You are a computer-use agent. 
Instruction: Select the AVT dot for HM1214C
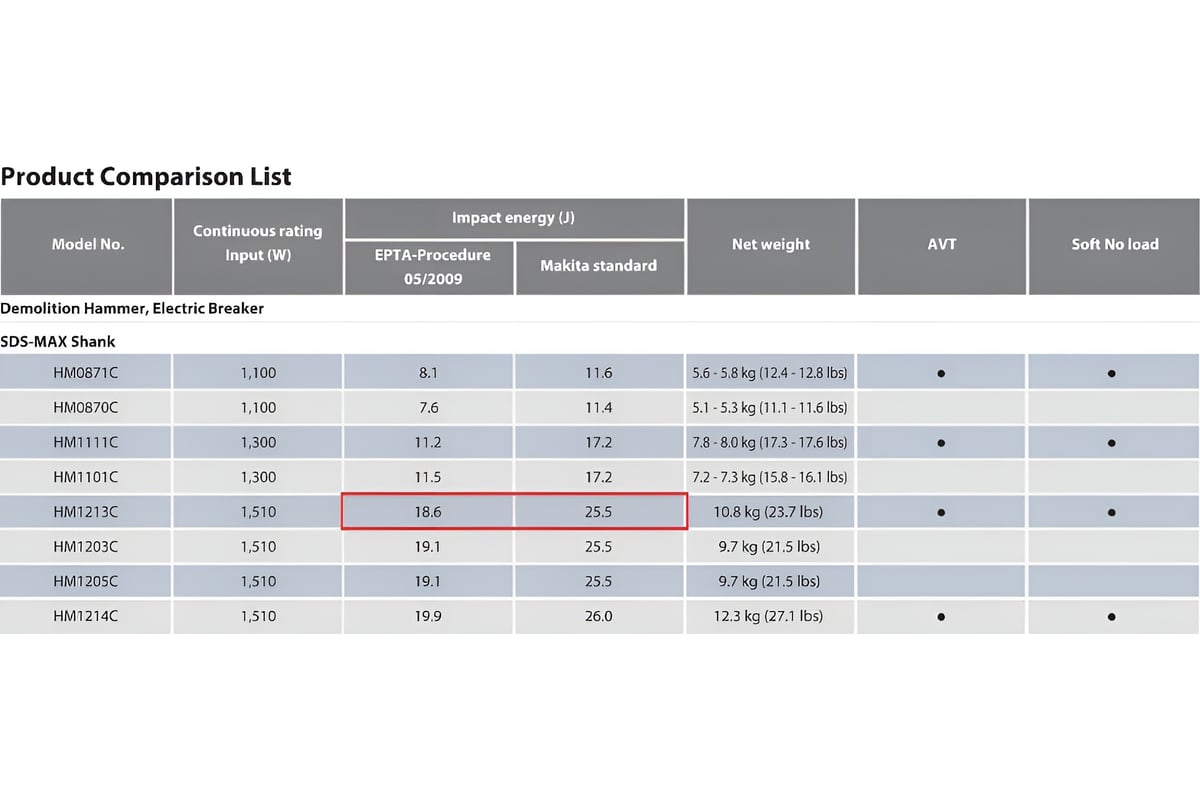click(942, 617)
